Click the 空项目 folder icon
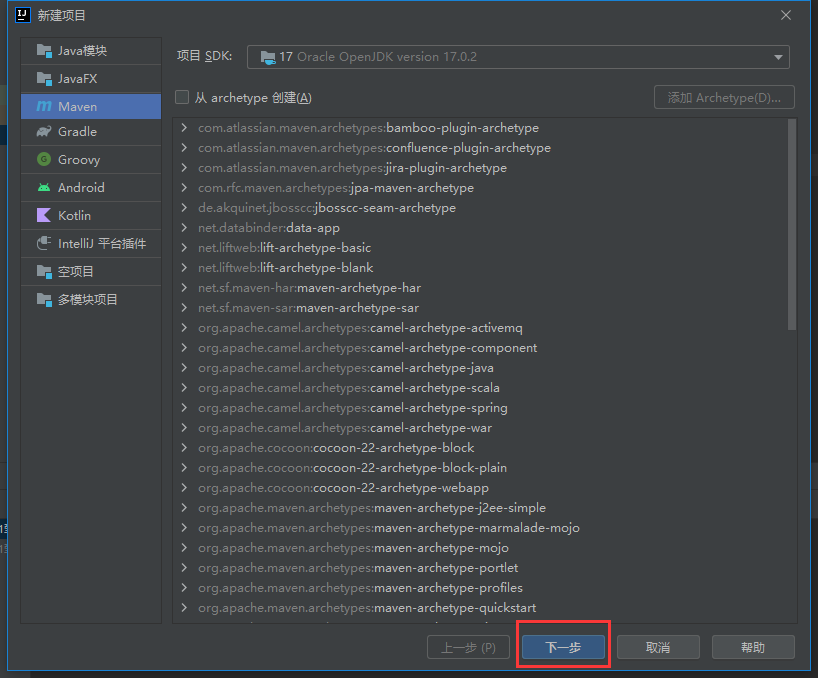 click(x=44, y=271)
